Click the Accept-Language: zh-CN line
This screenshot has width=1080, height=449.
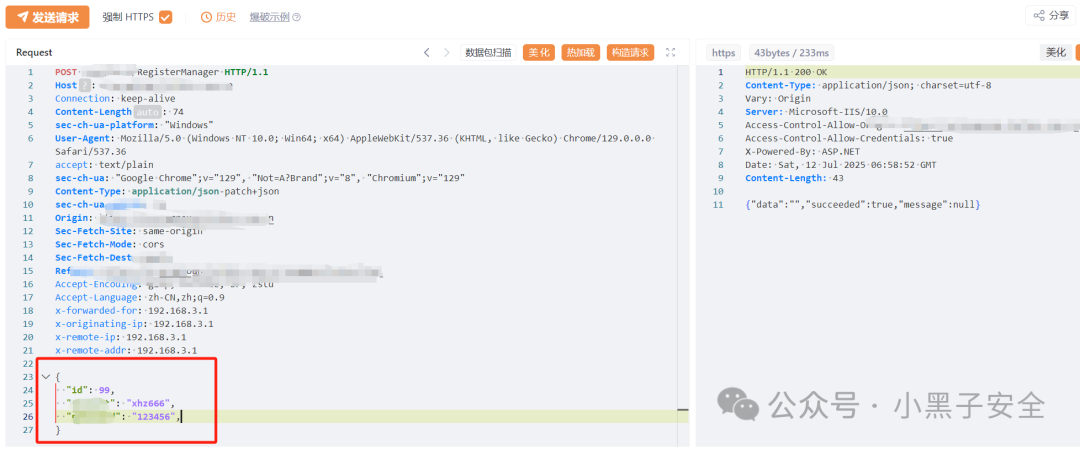tap(140, 297)
